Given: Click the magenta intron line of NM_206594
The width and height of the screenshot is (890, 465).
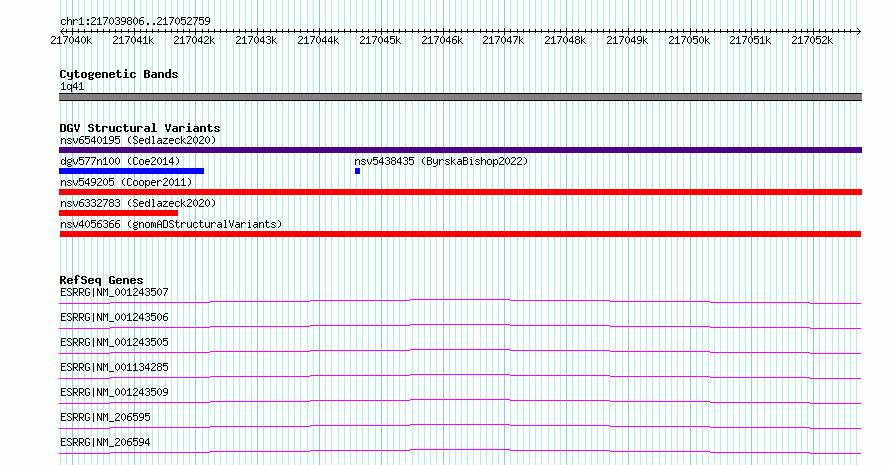Looking at the screenshot, I should [x=460, y=449].
